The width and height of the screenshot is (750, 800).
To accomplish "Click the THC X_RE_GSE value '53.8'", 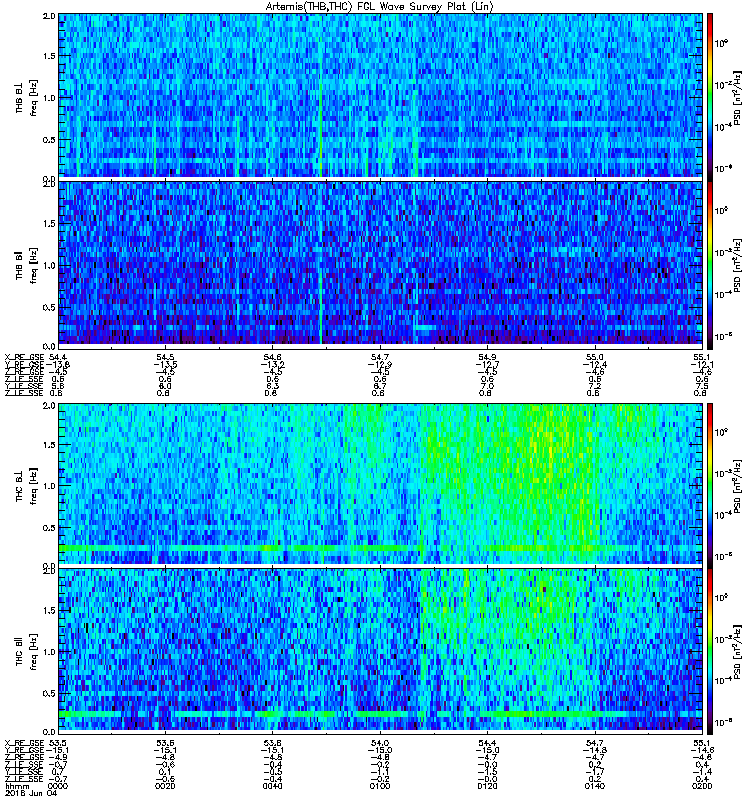I will click(272, 742).
